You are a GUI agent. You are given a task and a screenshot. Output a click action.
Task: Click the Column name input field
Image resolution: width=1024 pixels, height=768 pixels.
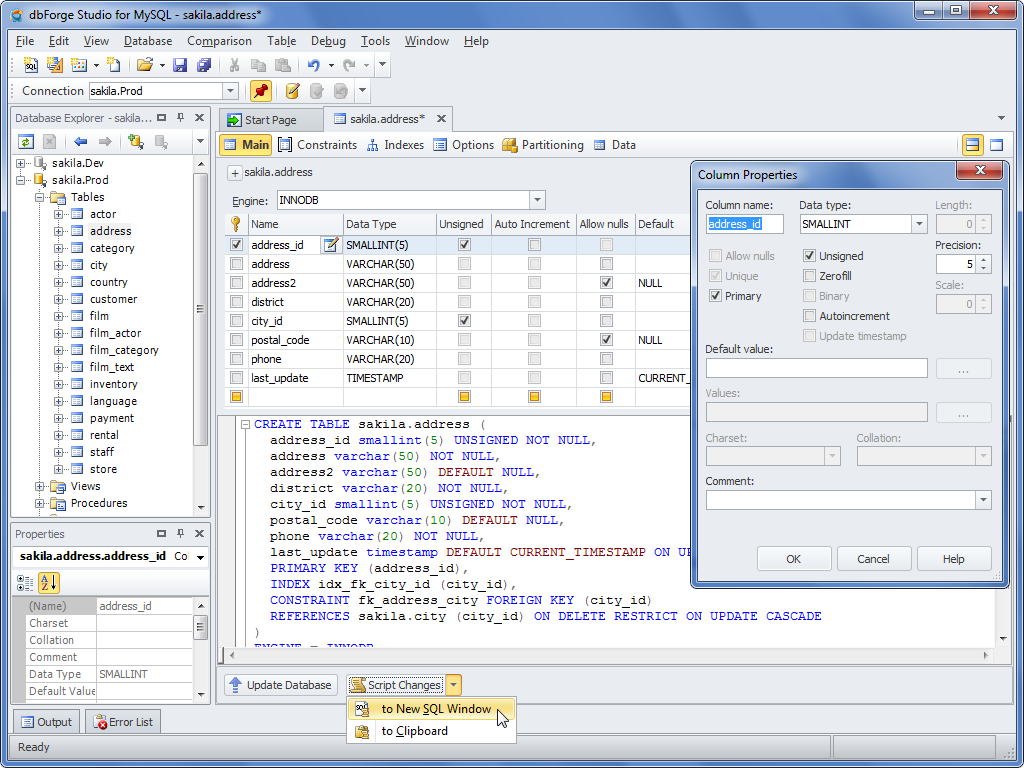coord(744,224)
